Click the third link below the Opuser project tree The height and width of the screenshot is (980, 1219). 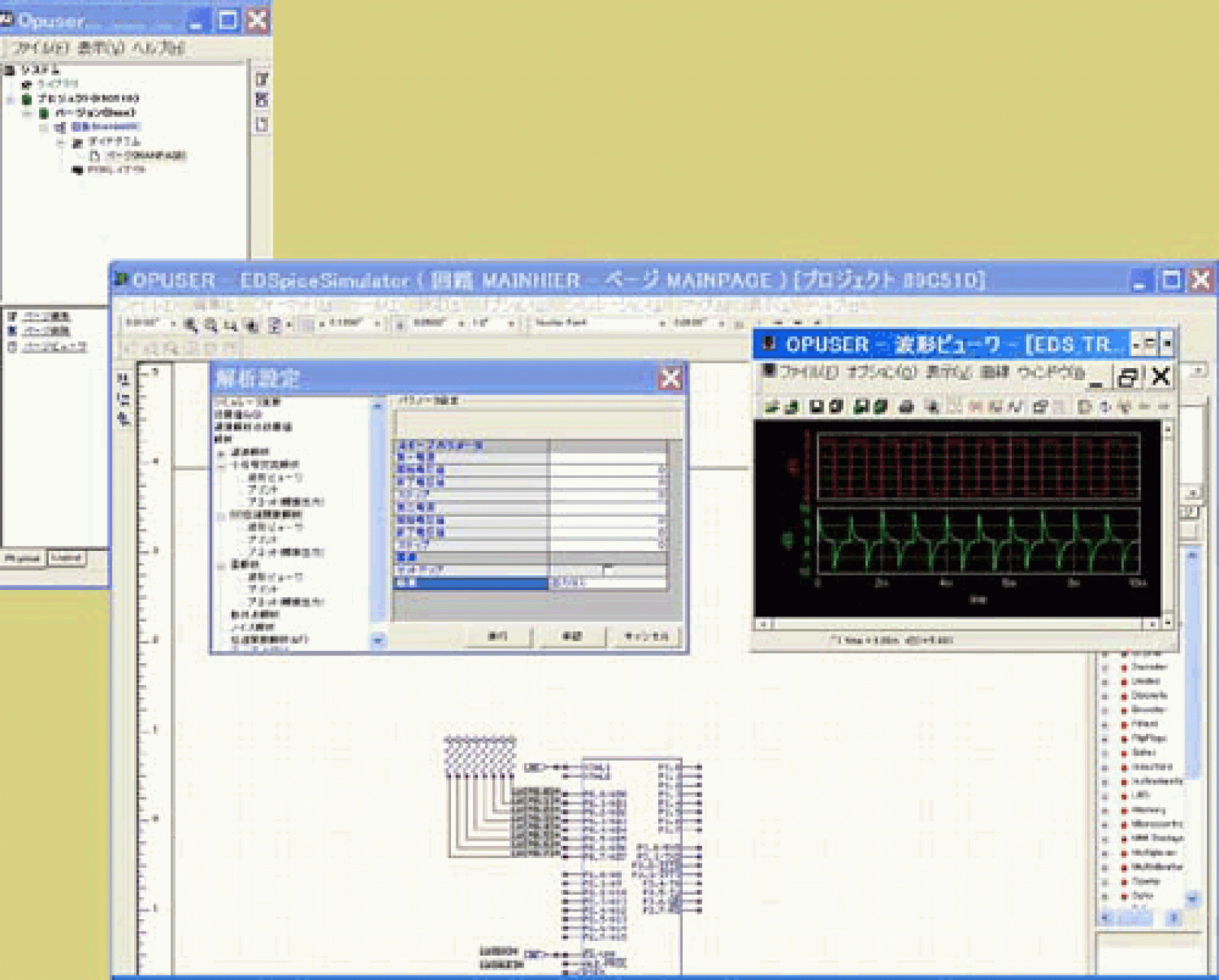(54, 347)
